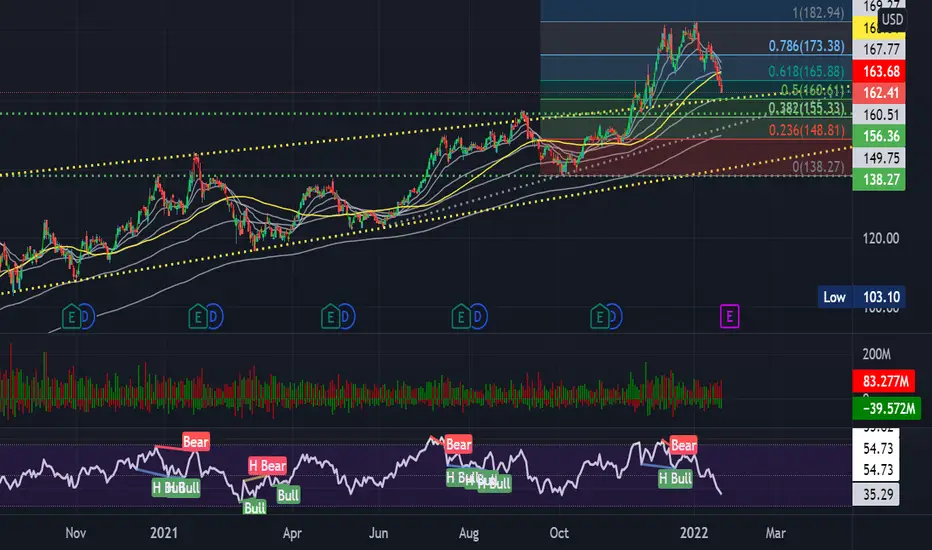The width and height of the screenshot is (932, 550).
Task: Click the Mar time axis label
Action: (775, 533)
